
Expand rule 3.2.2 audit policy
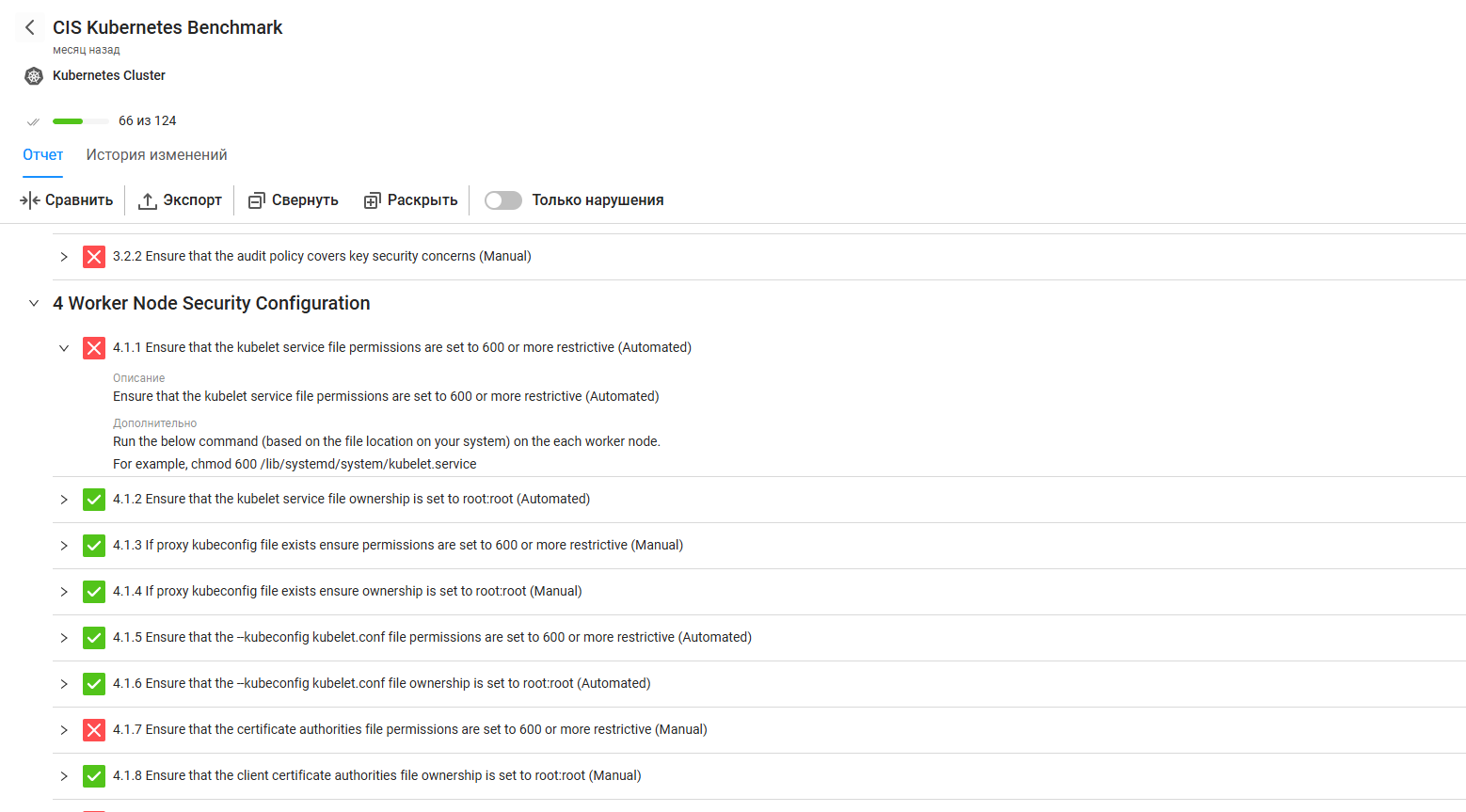64,257
